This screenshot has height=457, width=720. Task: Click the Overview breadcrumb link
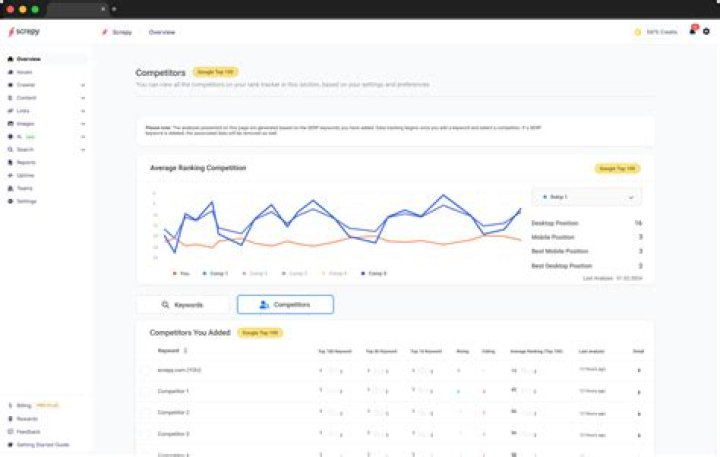162,32
